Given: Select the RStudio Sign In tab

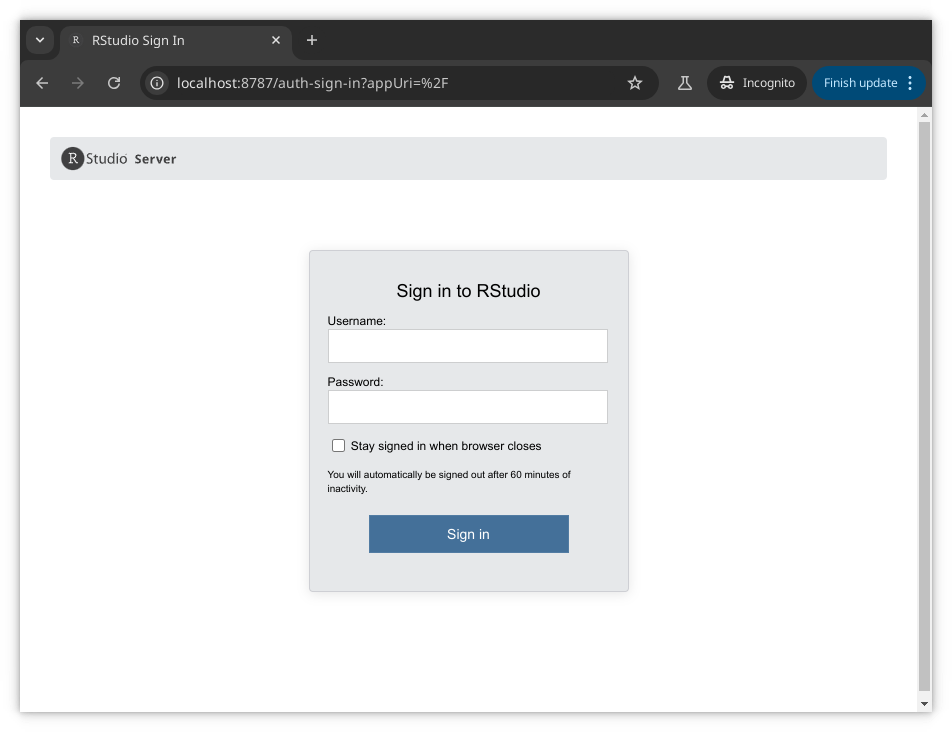Looking at the screenshot, I should click(176, 41).
